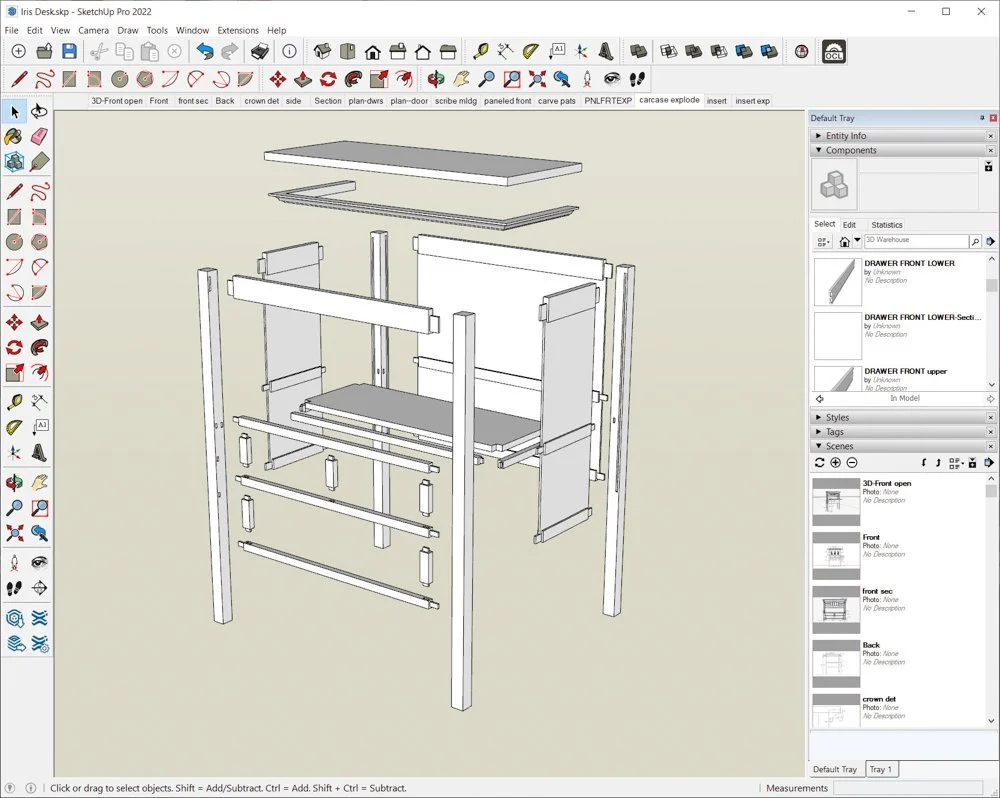Open the Camera menu
This screenshot has height=798, width=1000.
[93, 30]
